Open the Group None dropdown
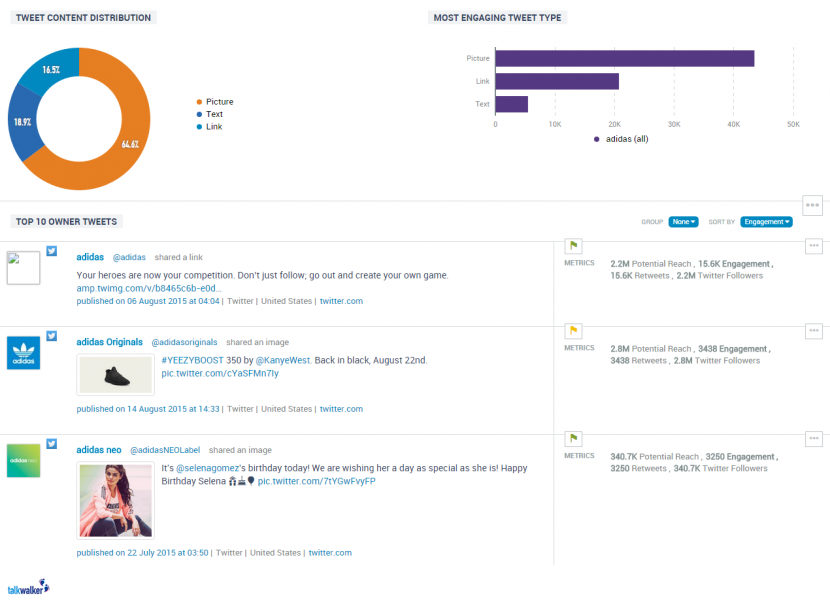830x600 pixels. (683, 222)
